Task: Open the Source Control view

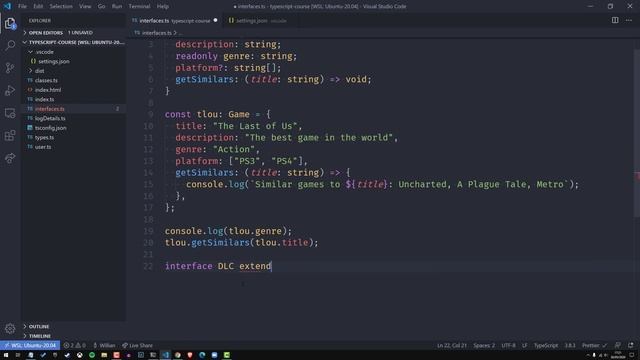Action: point(10,67)
